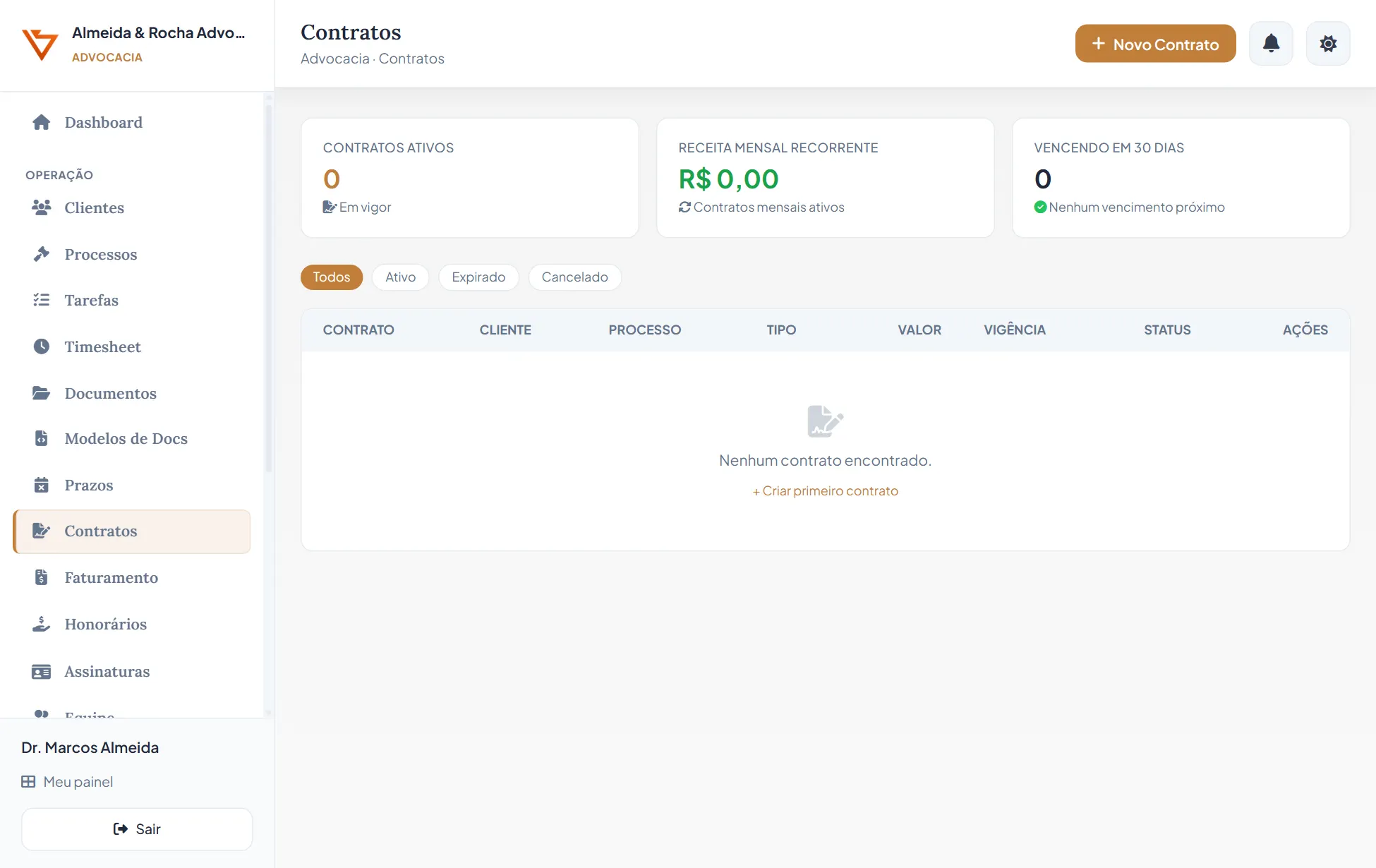This screenshot has width=1376, height=868.
Task: Click the Novo Contrato button
Action: click(1155, 44)
